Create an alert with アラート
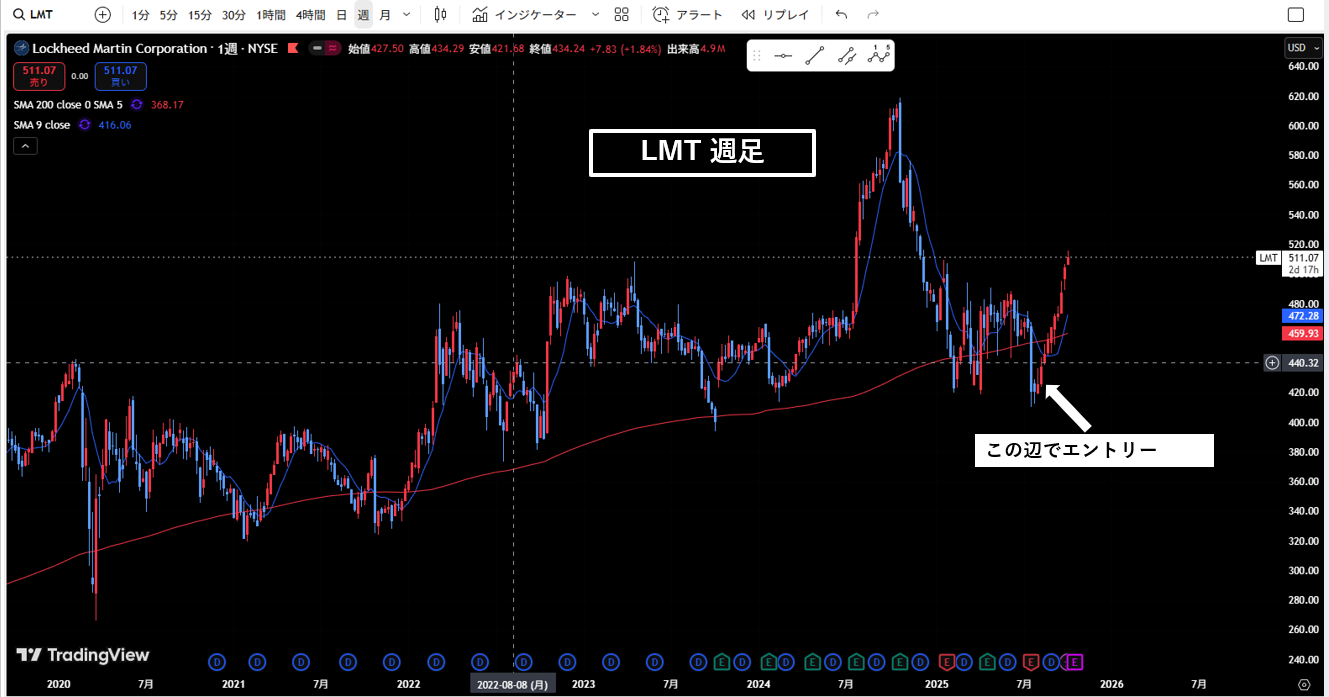1329x697 pixels. [x=687, y=15]
